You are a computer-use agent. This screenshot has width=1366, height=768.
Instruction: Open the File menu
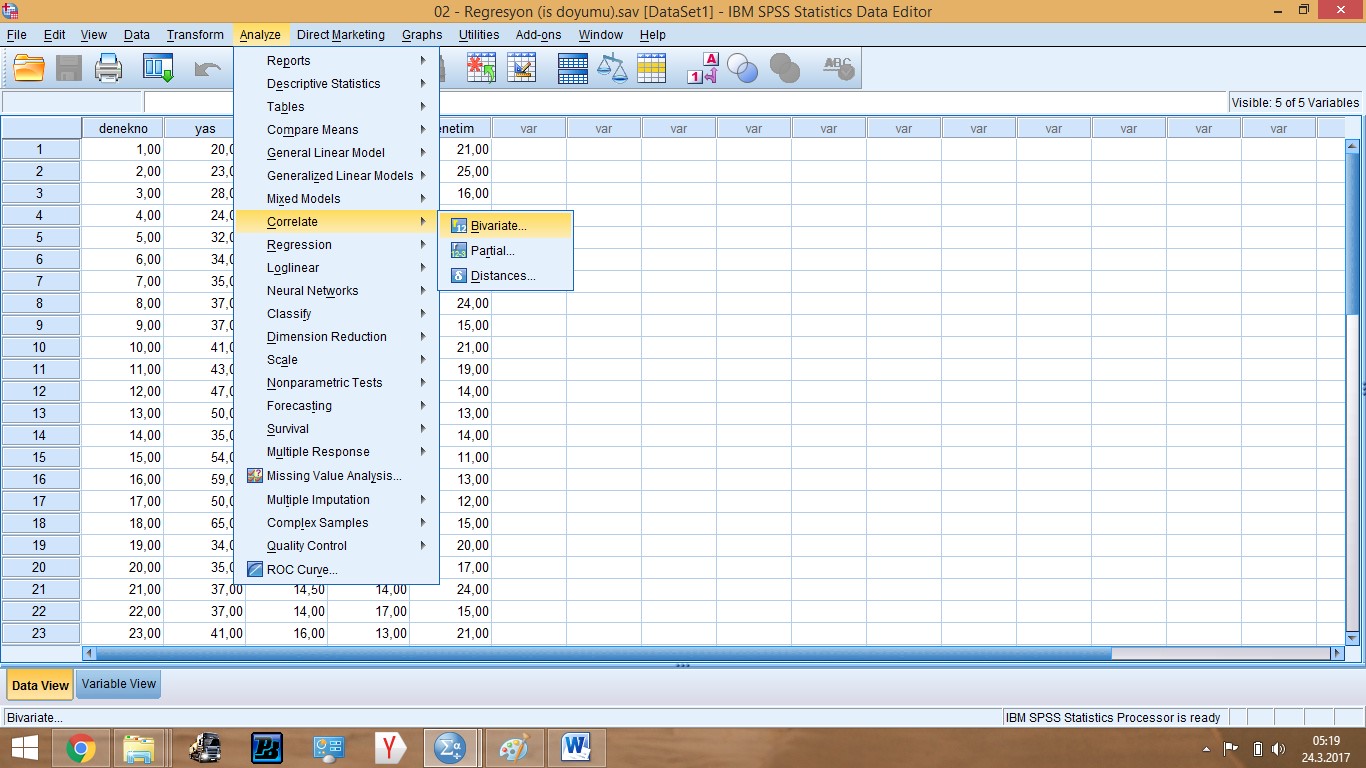[16, 35]
